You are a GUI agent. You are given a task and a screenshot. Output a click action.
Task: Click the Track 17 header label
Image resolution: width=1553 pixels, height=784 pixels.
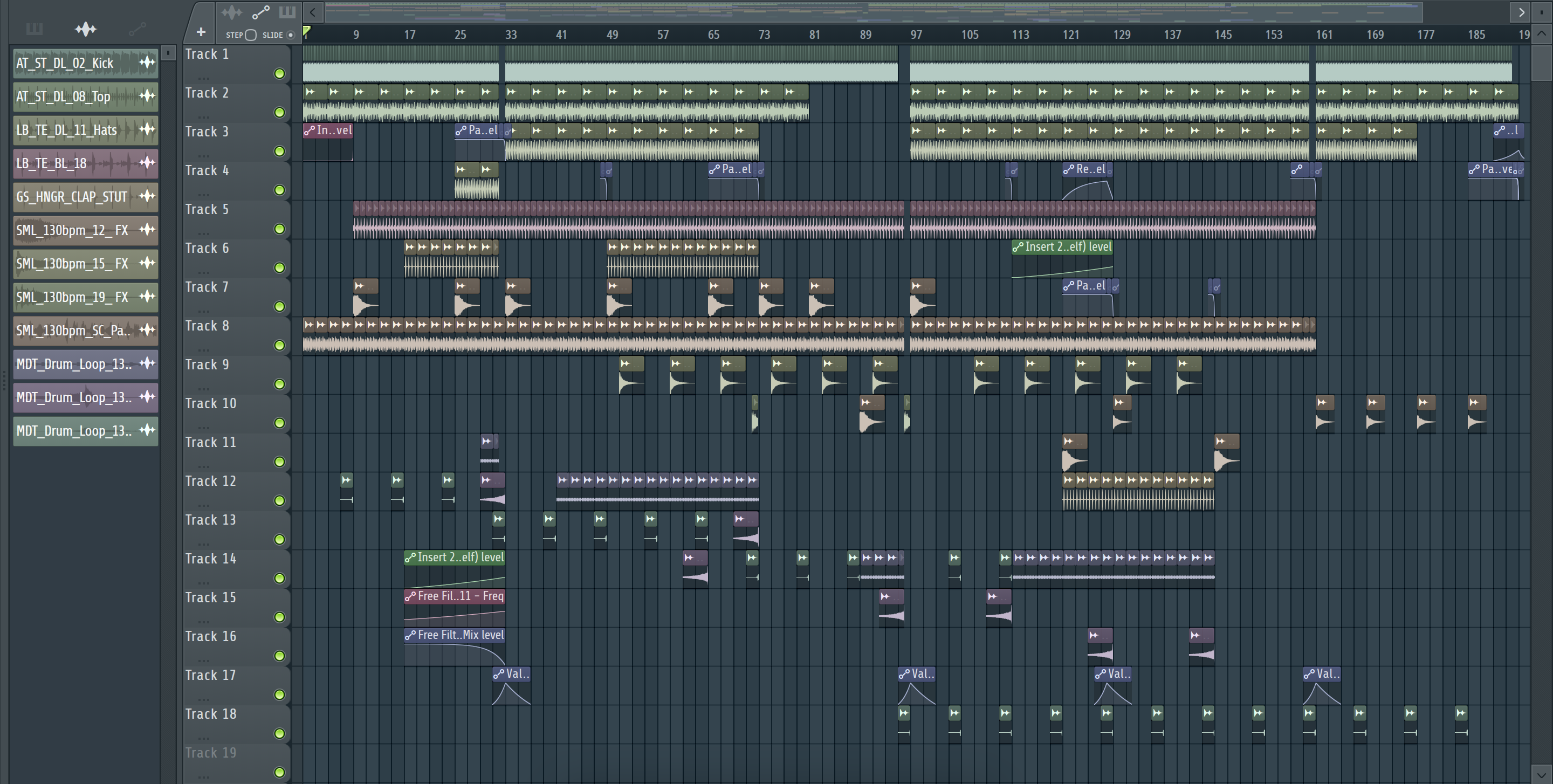[x=210, y=675]
